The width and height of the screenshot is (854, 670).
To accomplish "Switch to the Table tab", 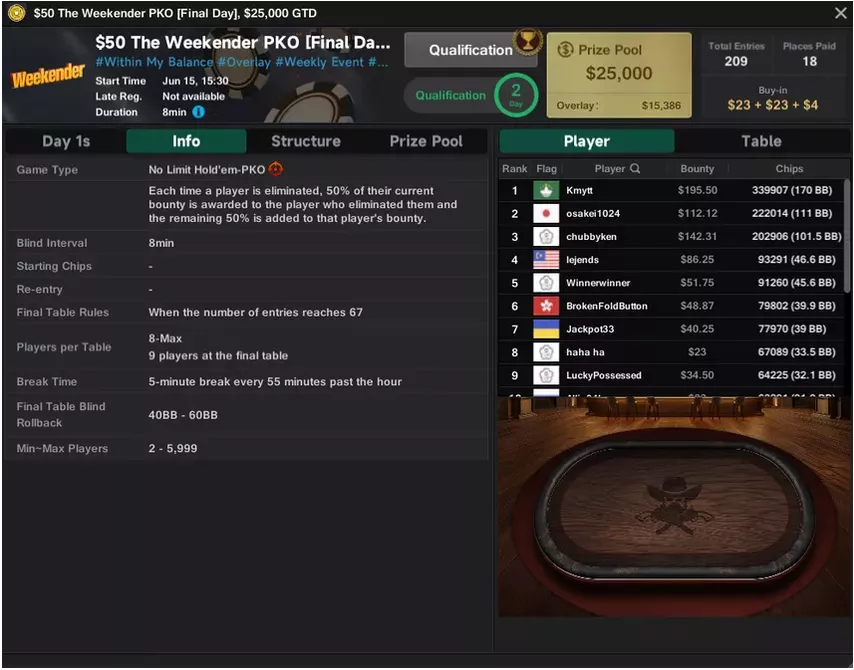I will (761, 141).
